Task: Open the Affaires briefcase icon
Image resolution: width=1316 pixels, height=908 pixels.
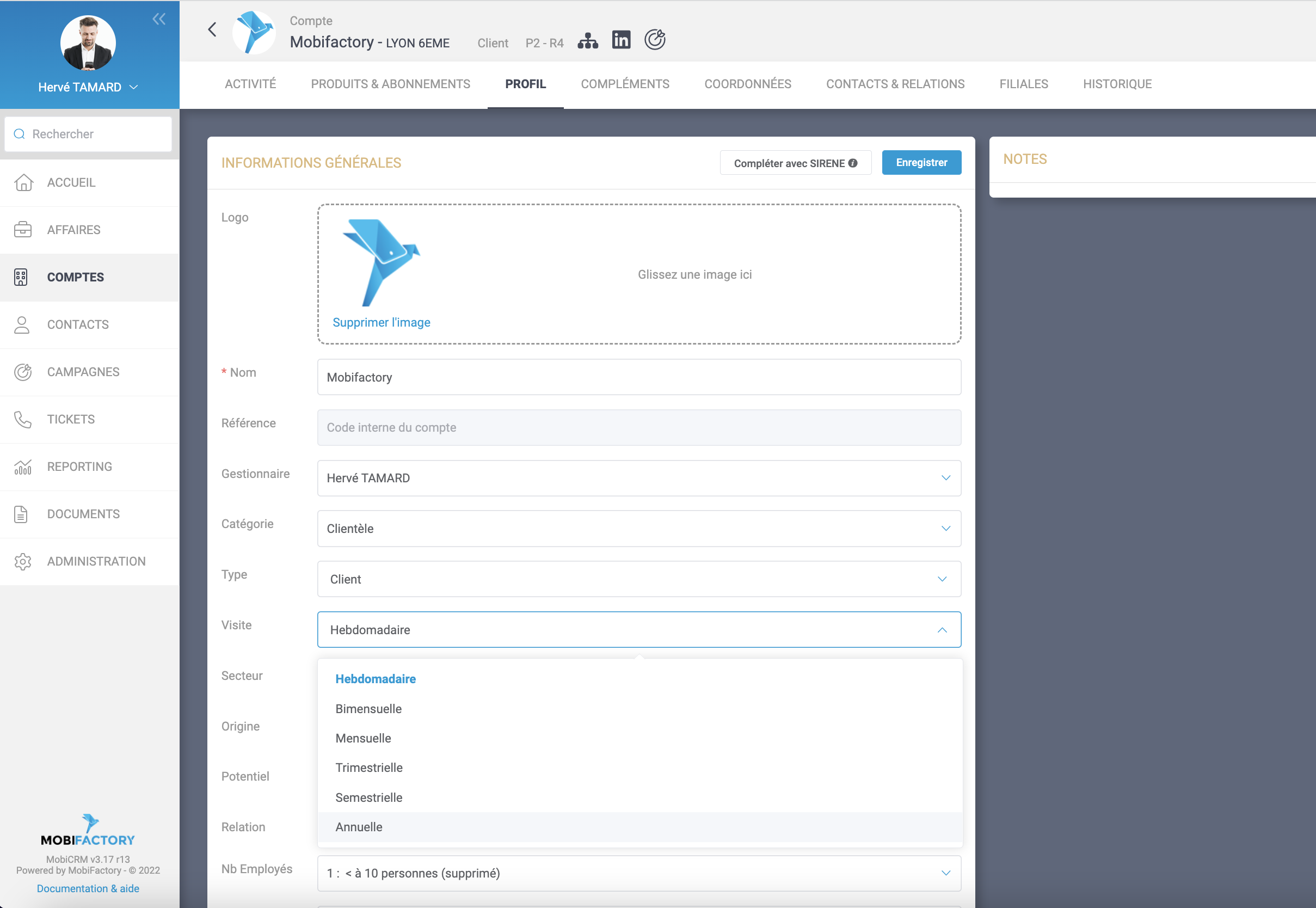Action: click(23, 229)
